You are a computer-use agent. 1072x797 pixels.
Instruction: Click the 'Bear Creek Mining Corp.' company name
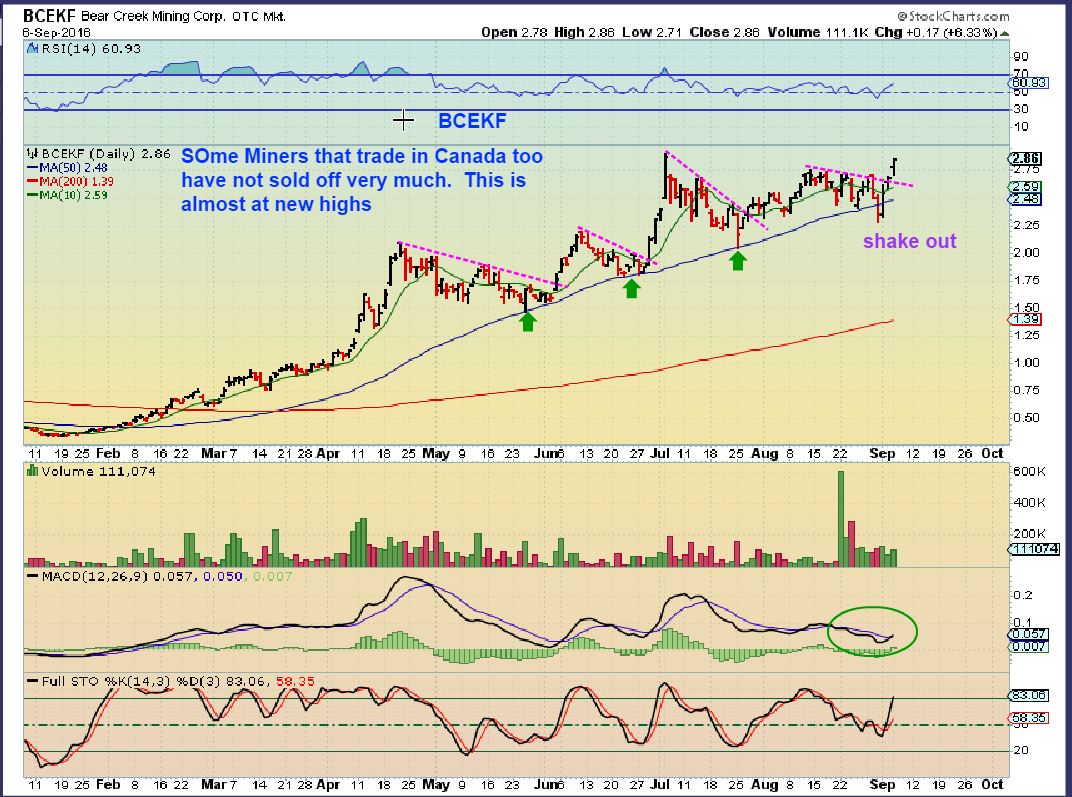click(x=154, y=16)
